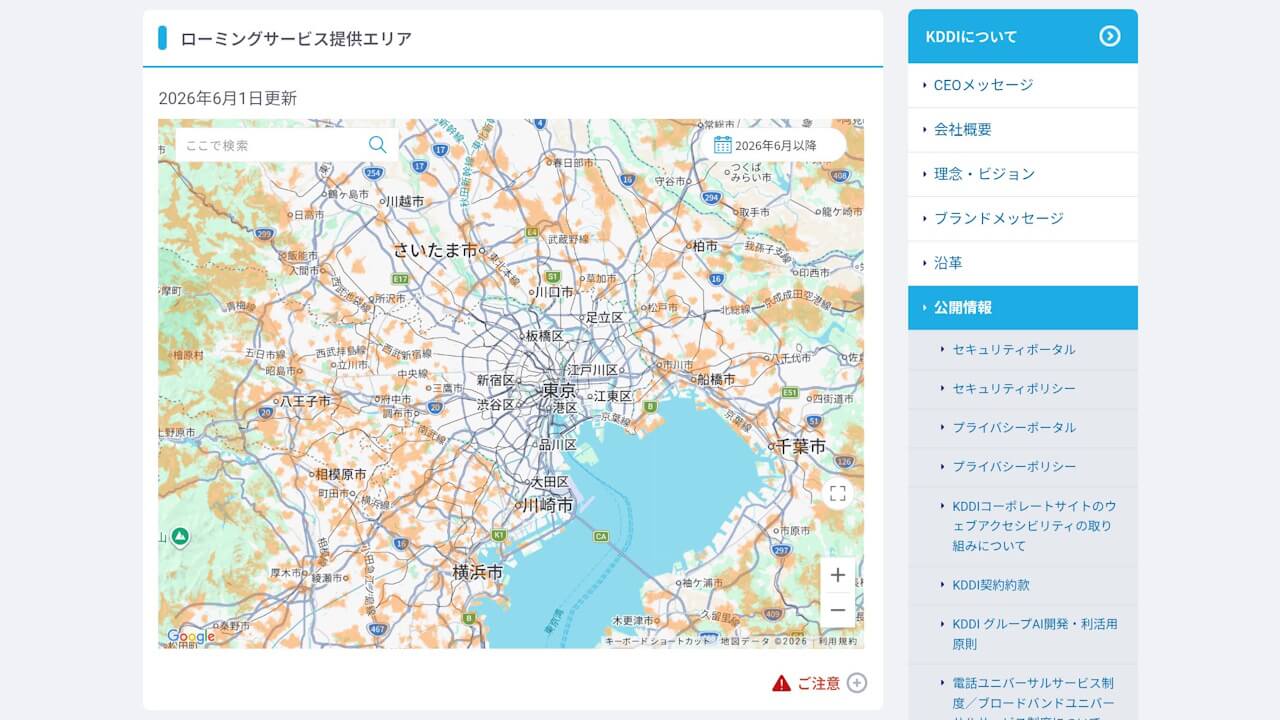Click the 柏市 label on the map
This screenshot has height=720, width=1280.
tap(705, 245)
